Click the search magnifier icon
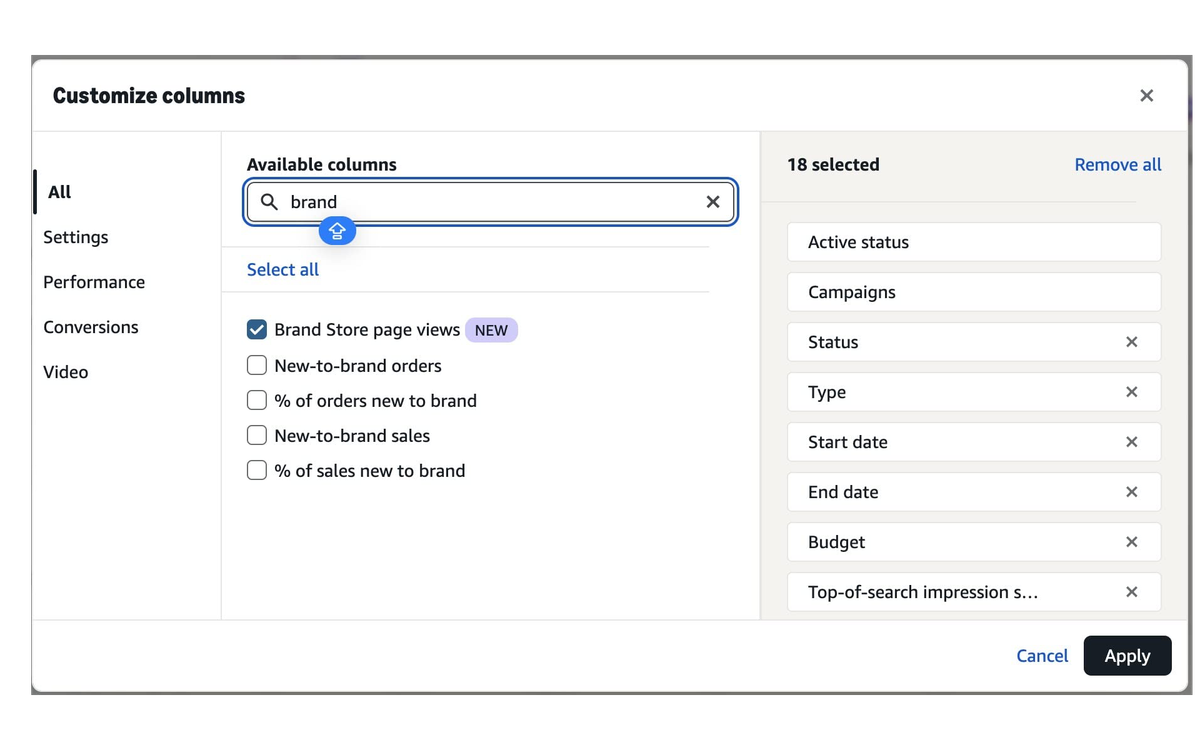Image resolution: width=1200 pixels, height=750 pixels. 269,202
